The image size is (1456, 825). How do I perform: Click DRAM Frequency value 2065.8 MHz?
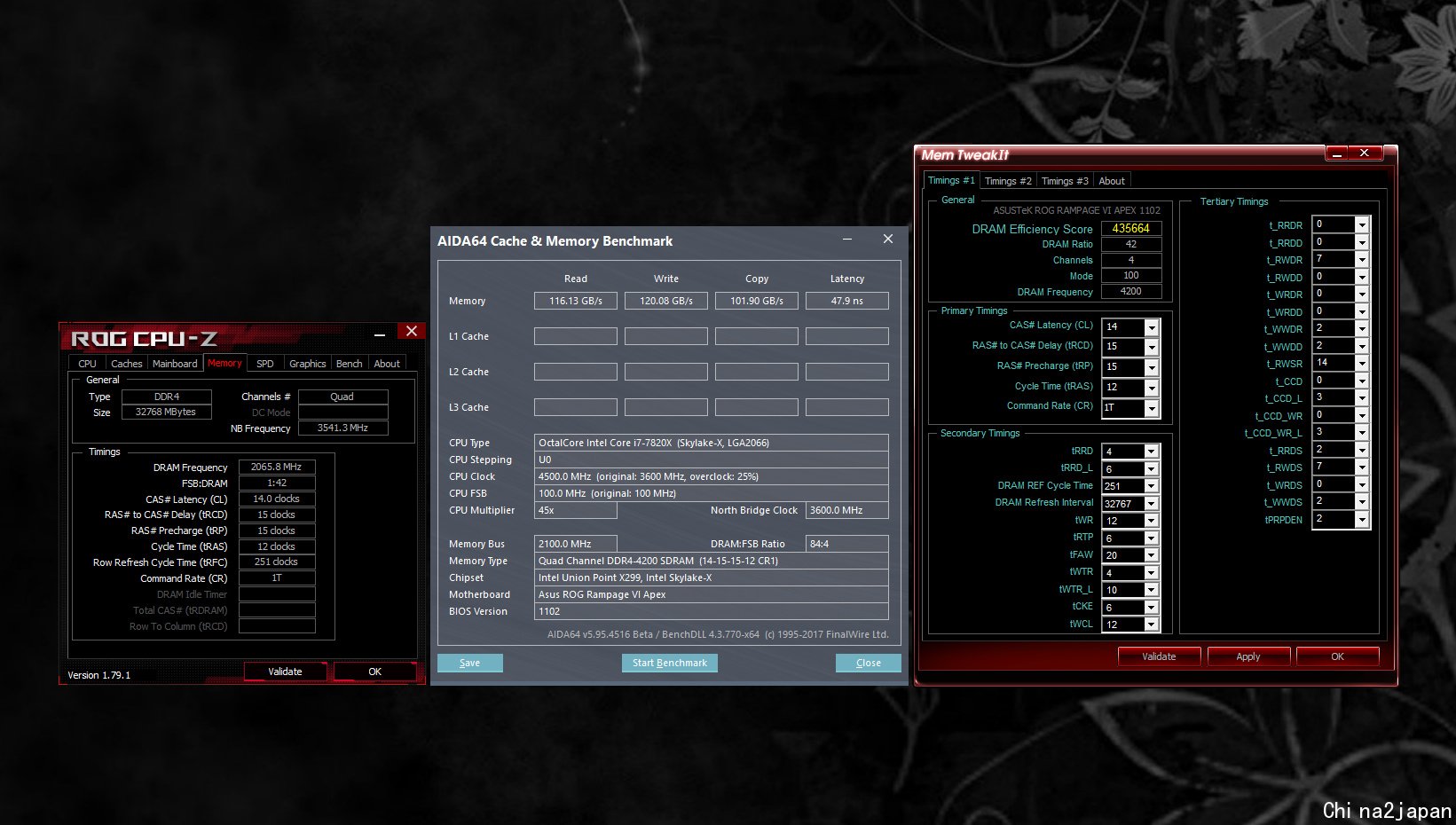point(277,467)
